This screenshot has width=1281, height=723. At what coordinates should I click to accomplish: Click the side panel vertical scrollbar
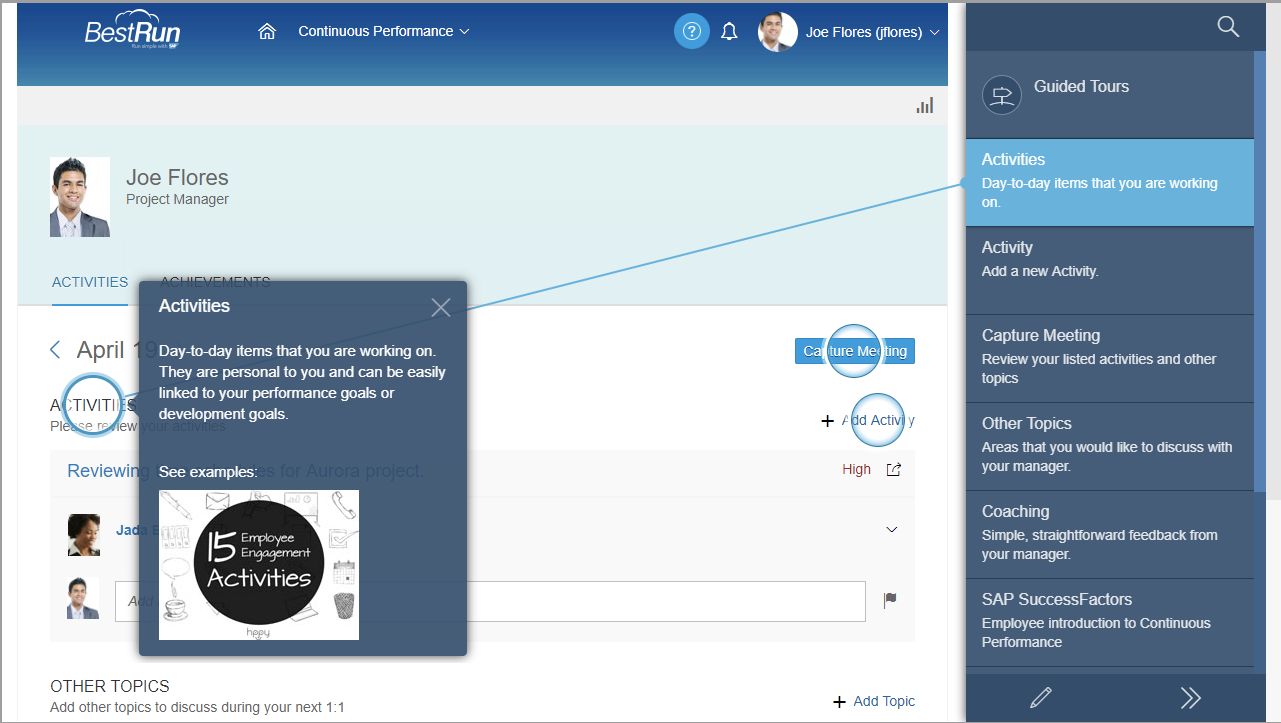[1260, 270]
